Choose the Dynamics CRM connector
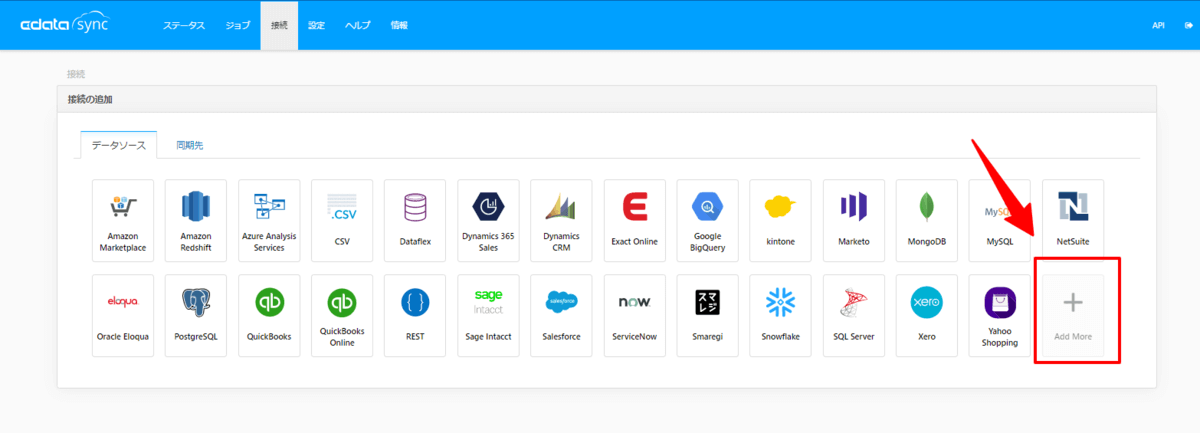 pyautogui.click(x=561, y=220)
